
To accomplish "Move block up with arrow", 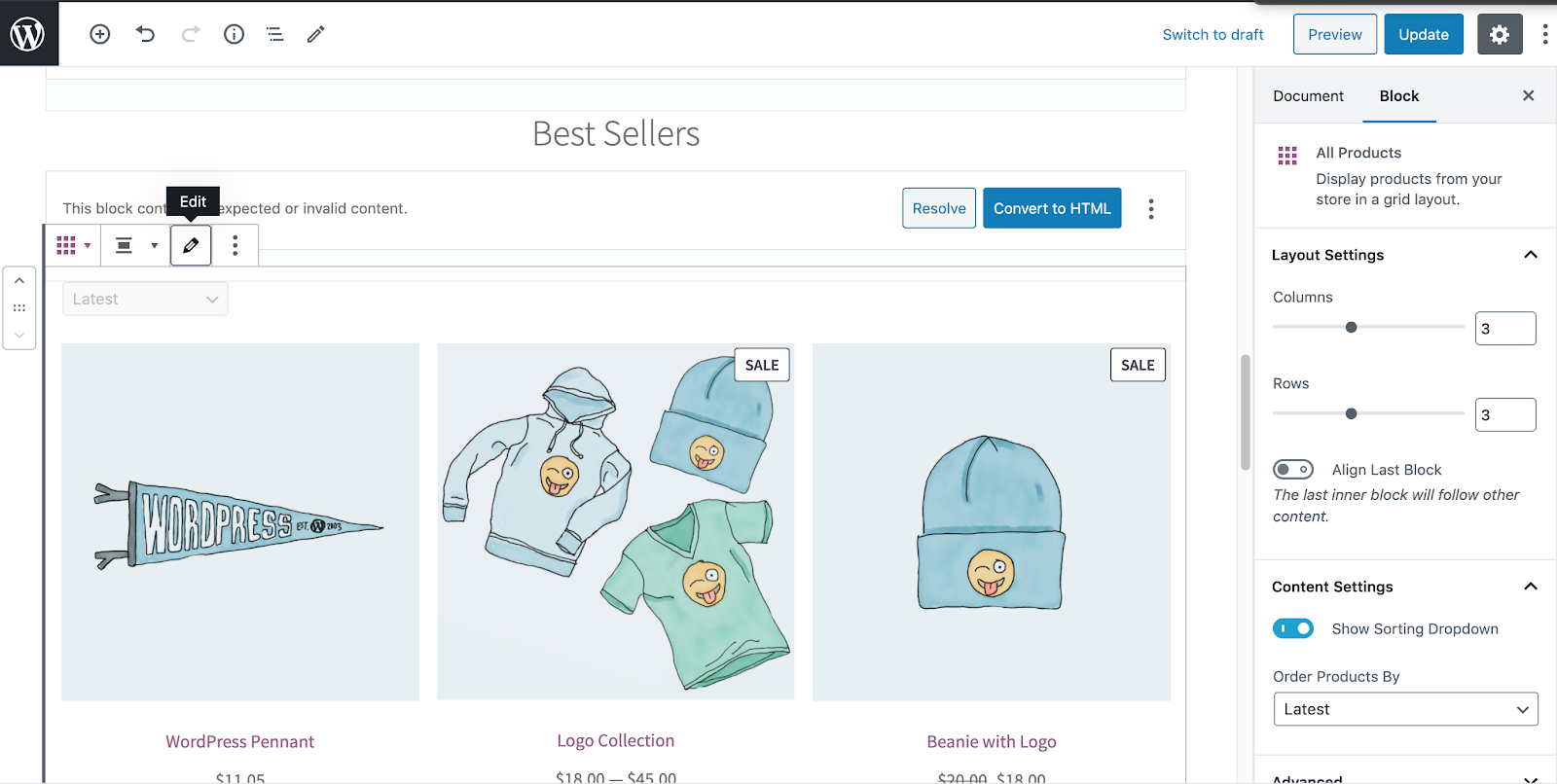I will click(19, 280).
